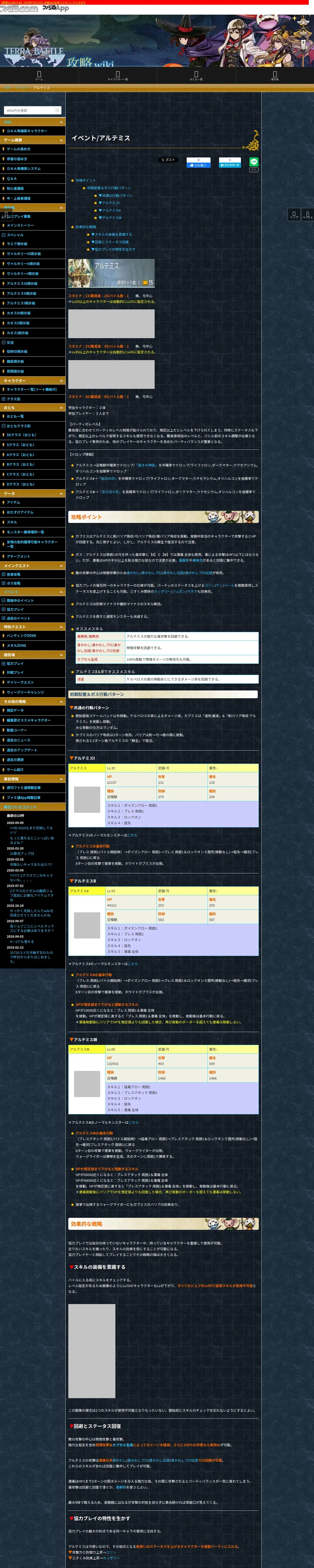Open 週刊ファミ通掲載記事 in the sidebar

click(x=24, y=787)
